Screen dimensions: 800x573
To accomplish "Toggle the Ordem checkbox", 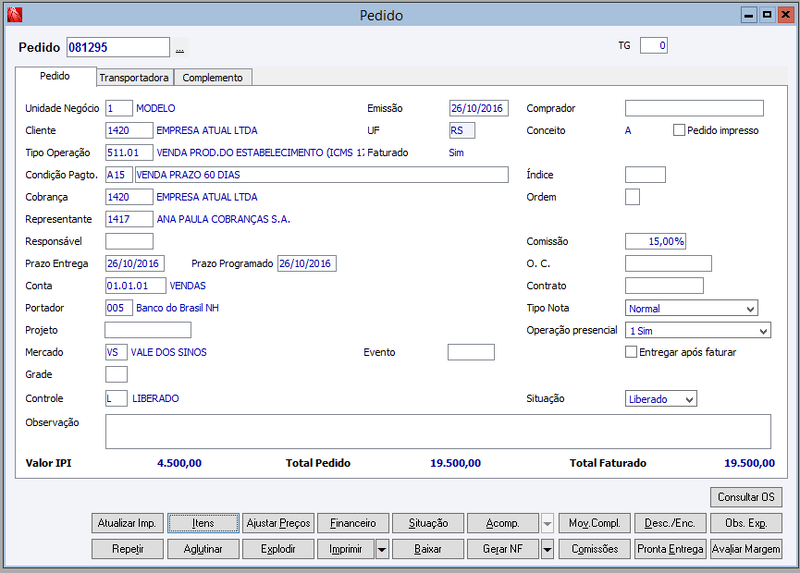I will click(632, 197).
